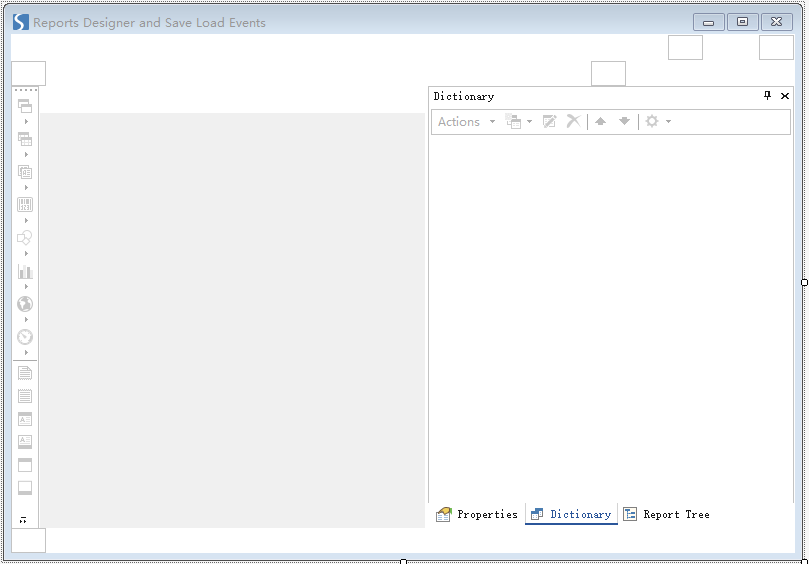809x564 pixels.
Task: Click the lined band icon below the torn page
Action: 25,396
